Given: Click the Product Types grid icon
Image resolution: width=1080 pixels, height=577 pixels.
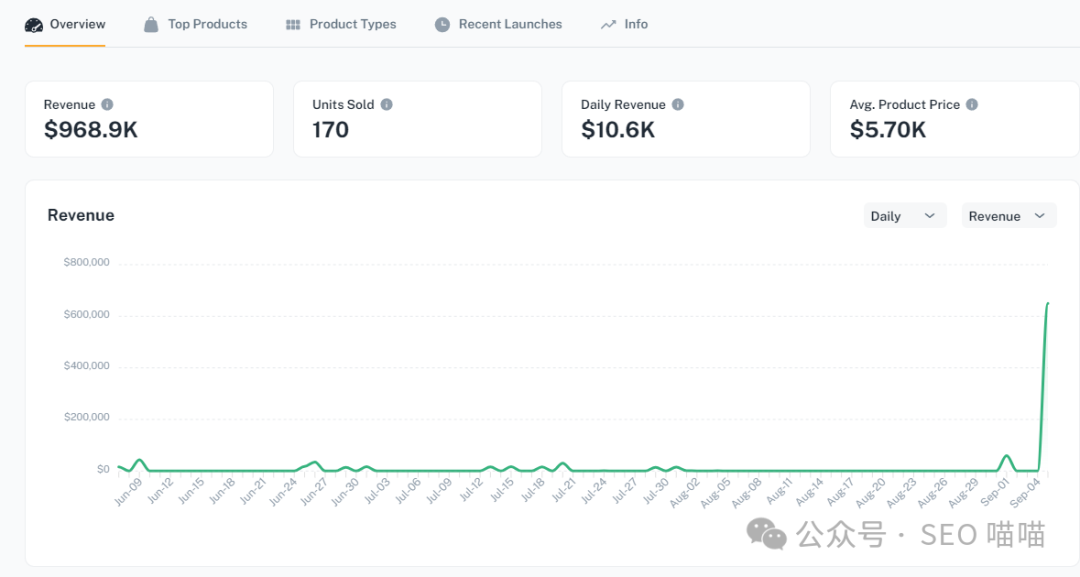Looking at the screenshot, I should (x=293, y=24).
